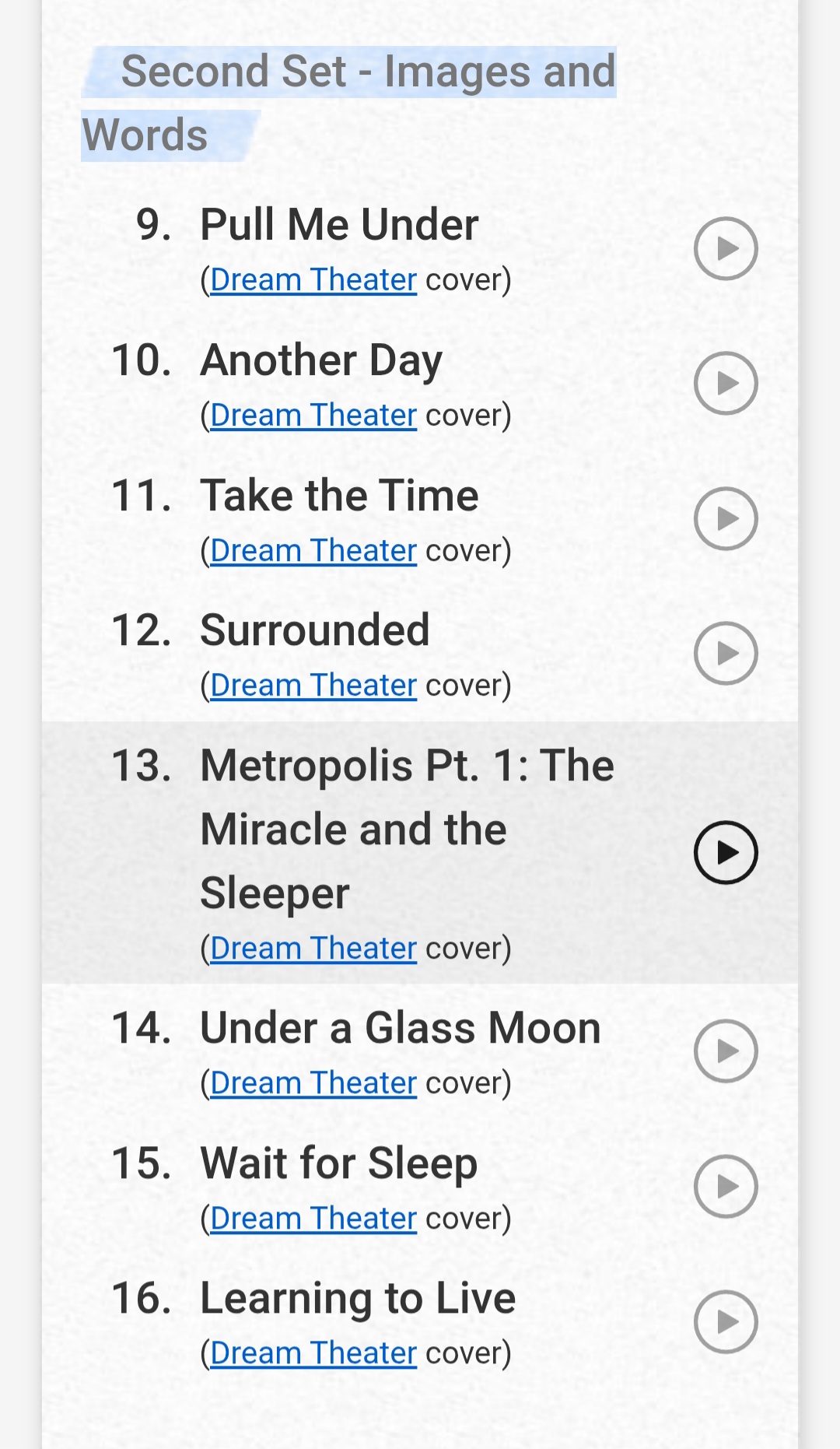Viewport: 840px width, 1449px height.
Task: Play Metropolis Pt. 1 track
Action: coord(726,853)
